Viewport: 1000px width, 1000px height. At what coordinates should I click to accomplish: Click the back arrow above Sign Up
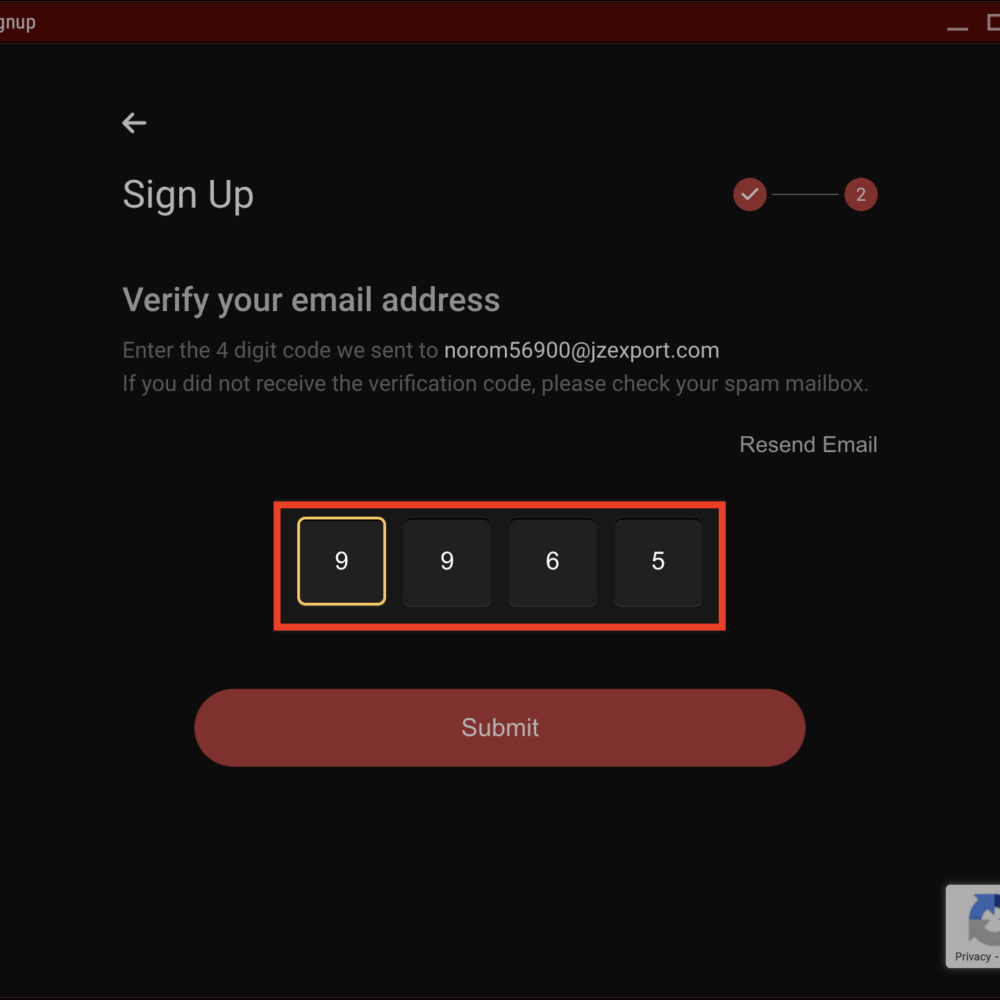(x=134, y=123)
